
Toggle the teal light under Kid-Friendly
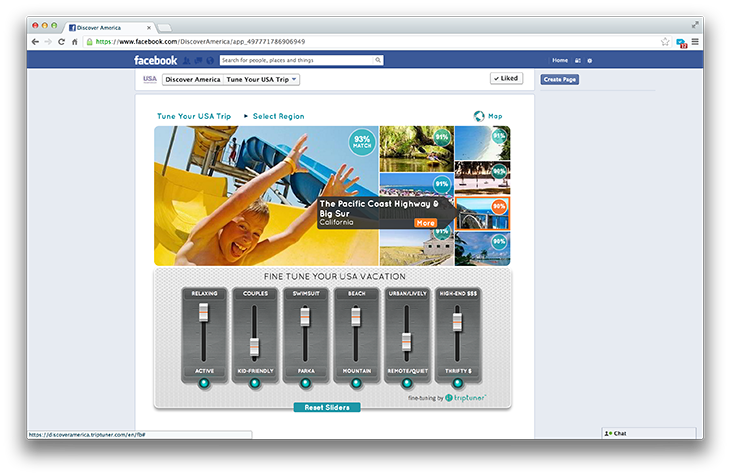(254, 383)
